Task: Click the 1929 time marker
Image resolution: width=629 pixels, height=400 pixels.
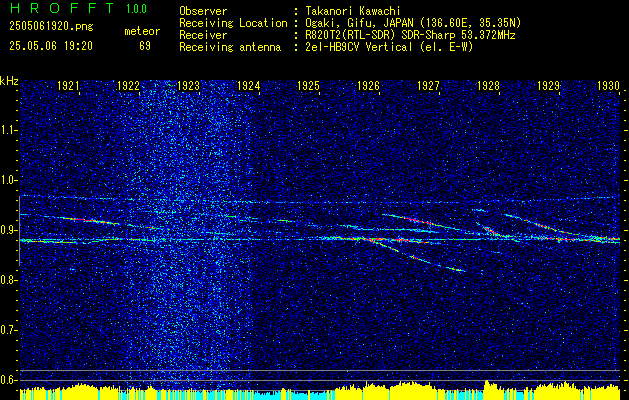Action: [x=548, y=86]
